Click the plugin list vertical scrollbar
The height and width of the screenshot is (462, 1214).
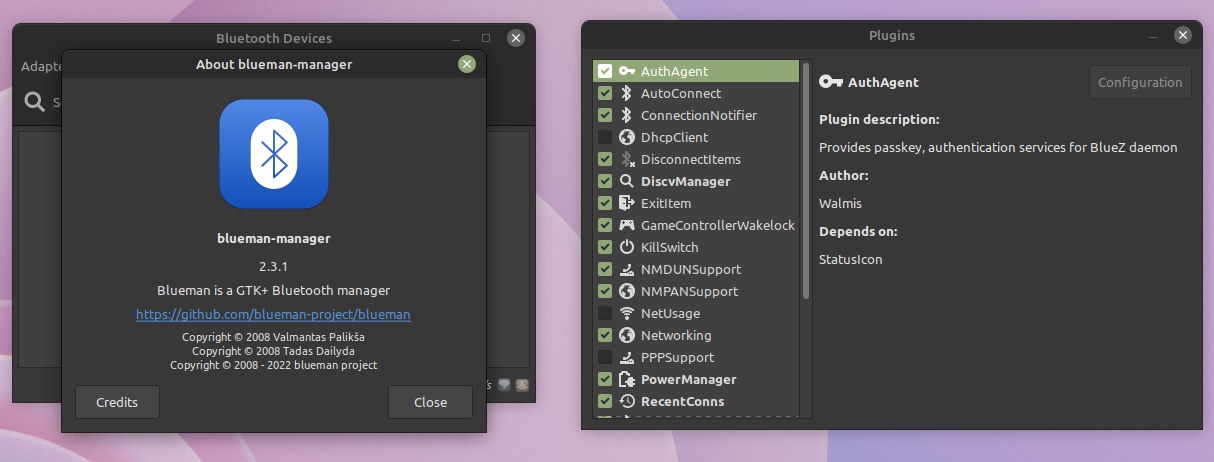pyautogui.click(x=806, y=180)
